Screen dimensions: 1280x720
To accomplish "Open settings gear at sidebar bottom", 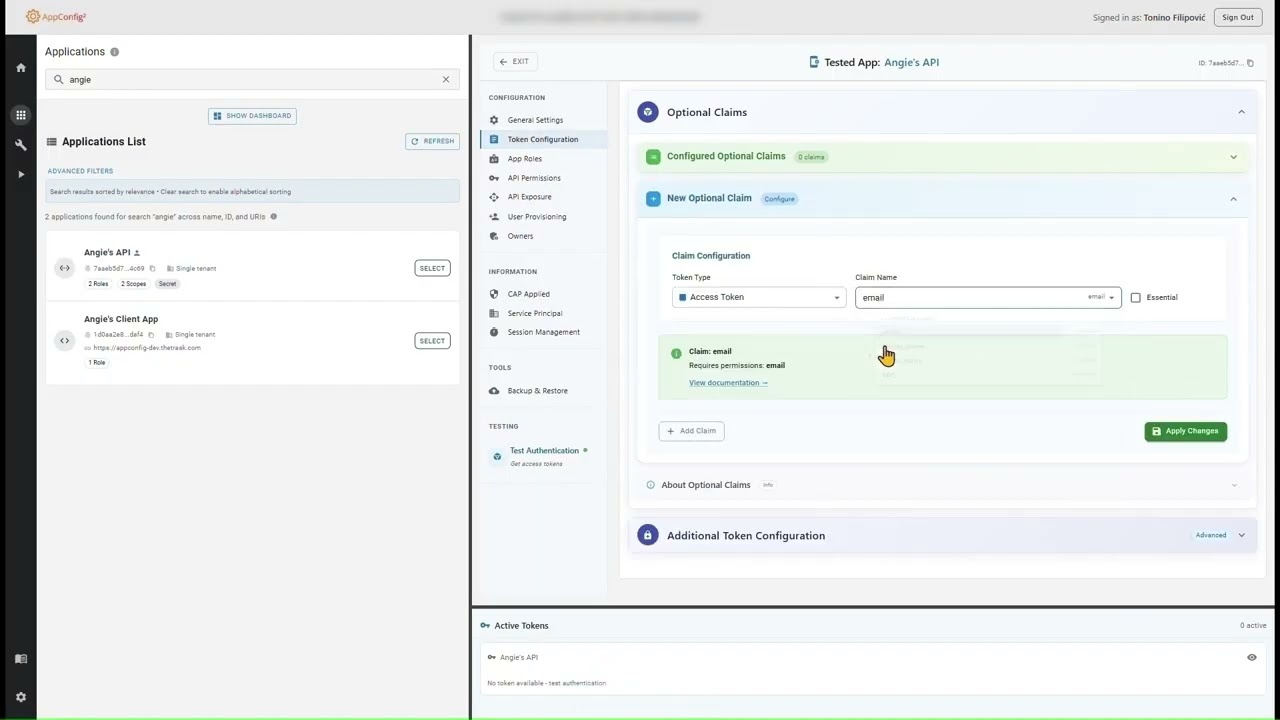I will (20, 697).
